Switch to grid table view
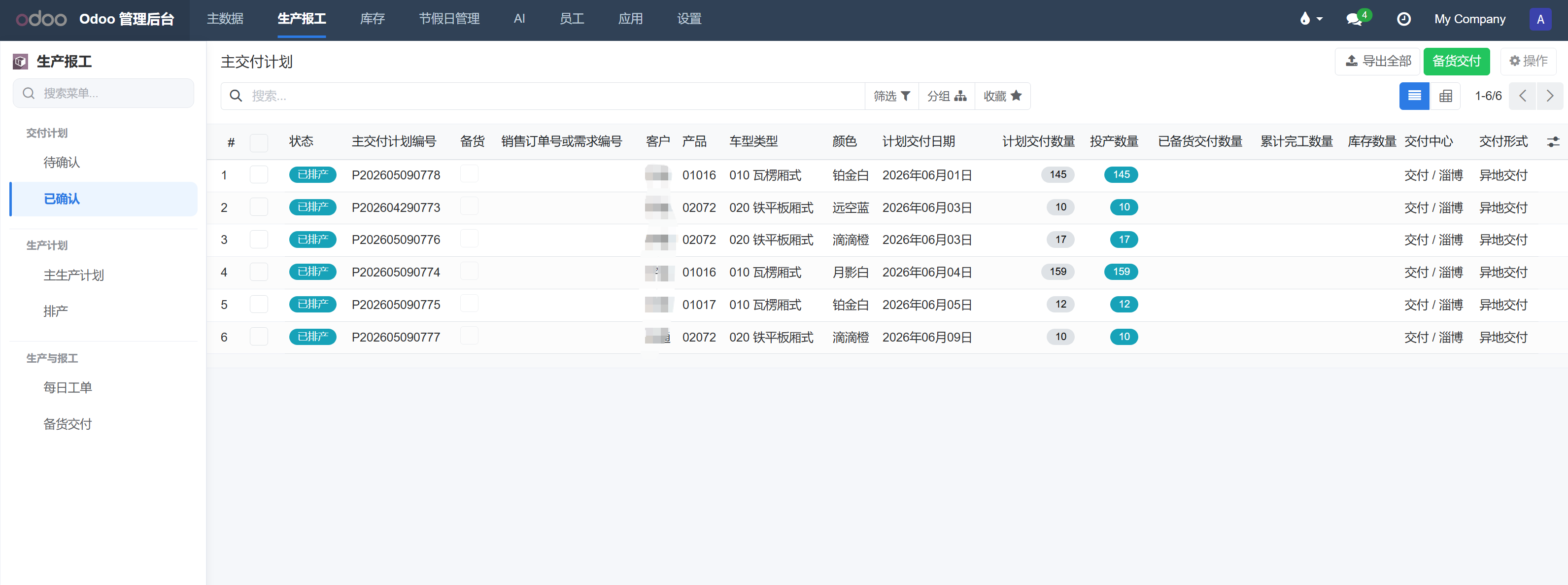 tap(1445, 96)
